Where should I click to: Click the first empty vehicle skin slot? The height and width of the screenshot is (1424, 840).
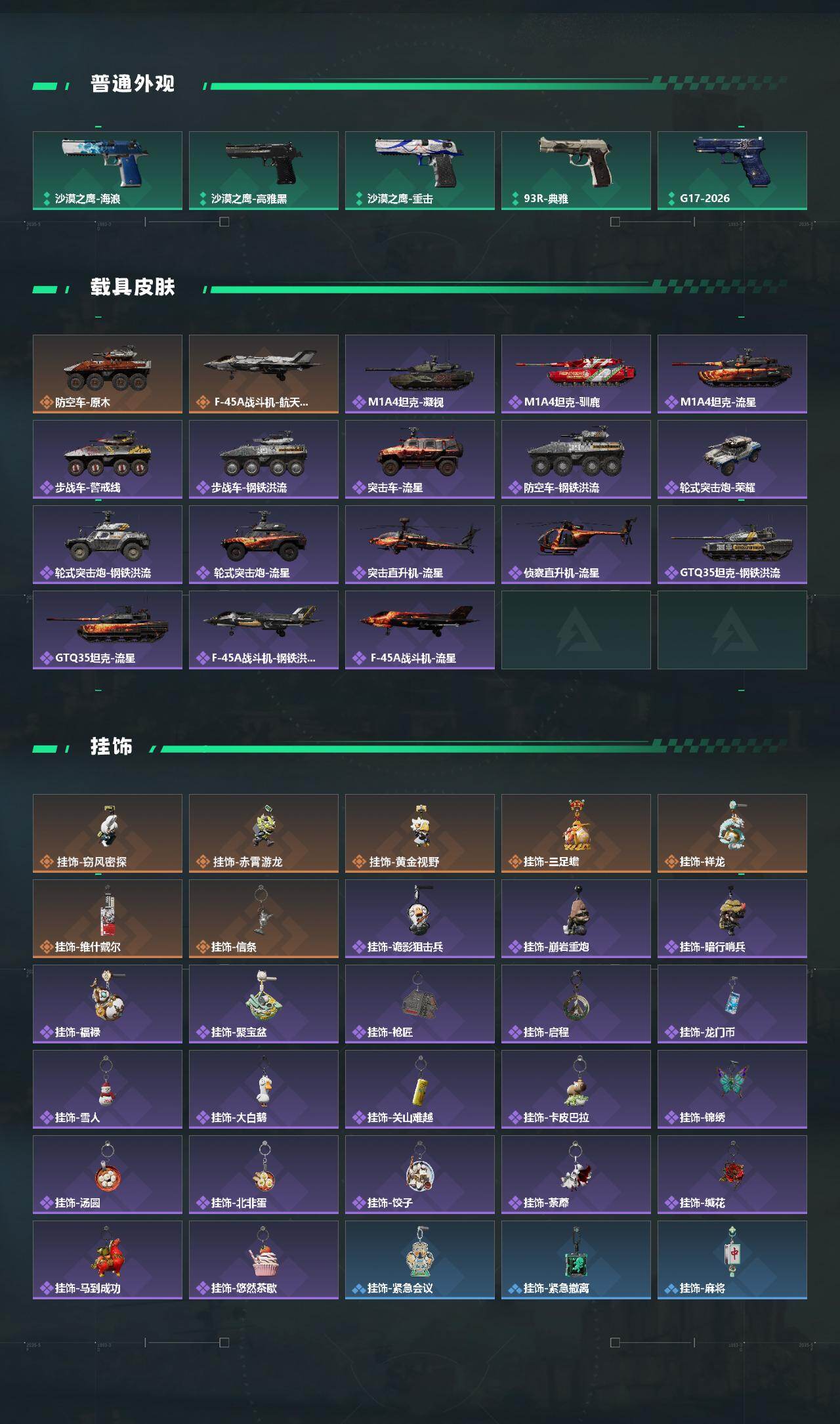tap(576, 630)
